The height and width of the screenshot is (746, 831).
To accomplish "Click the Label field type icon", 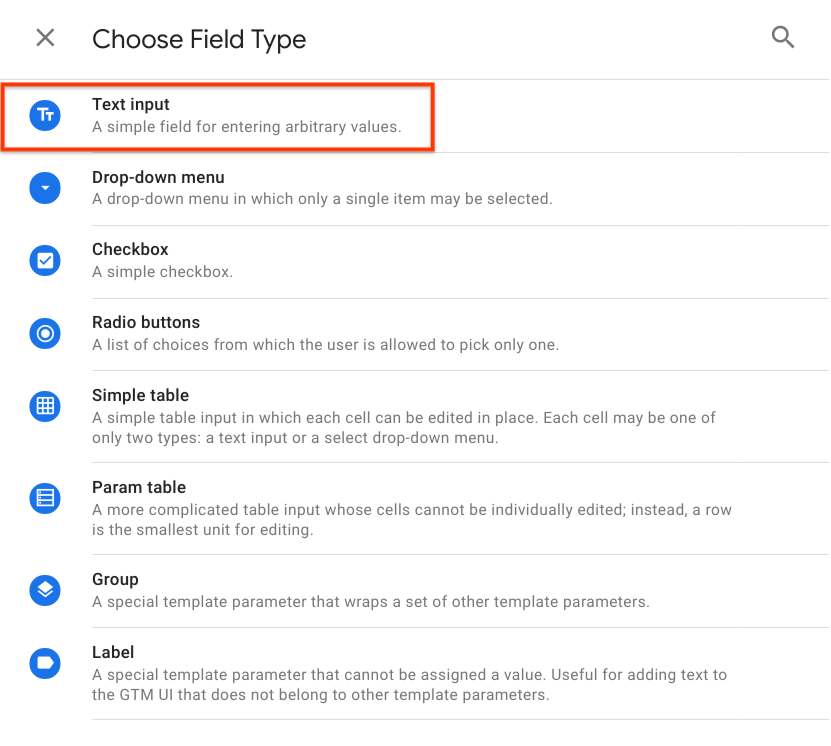I will (x=45, y=663).
